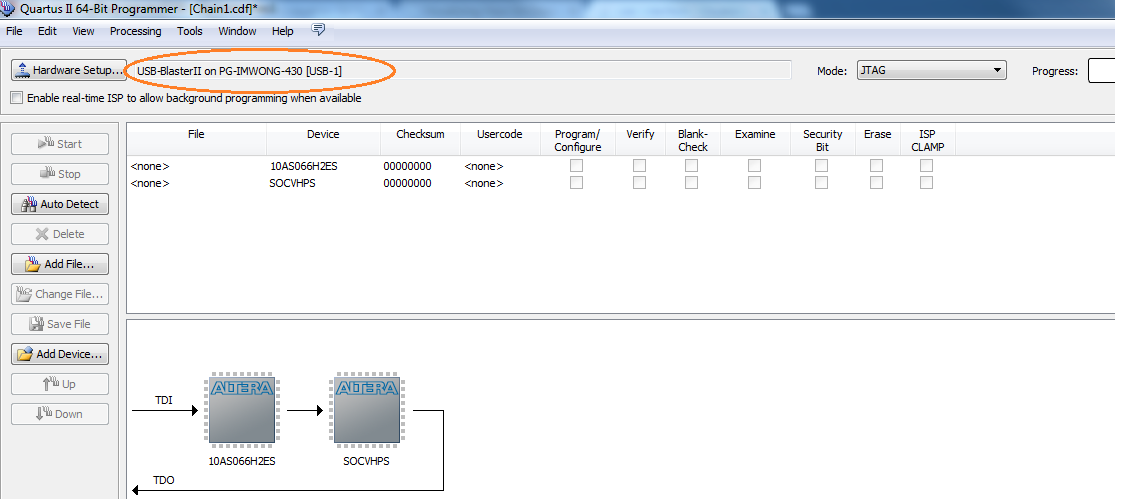Click the Progress bar field
This screenshot has height=499, width=1121.
coord(1102,71)
